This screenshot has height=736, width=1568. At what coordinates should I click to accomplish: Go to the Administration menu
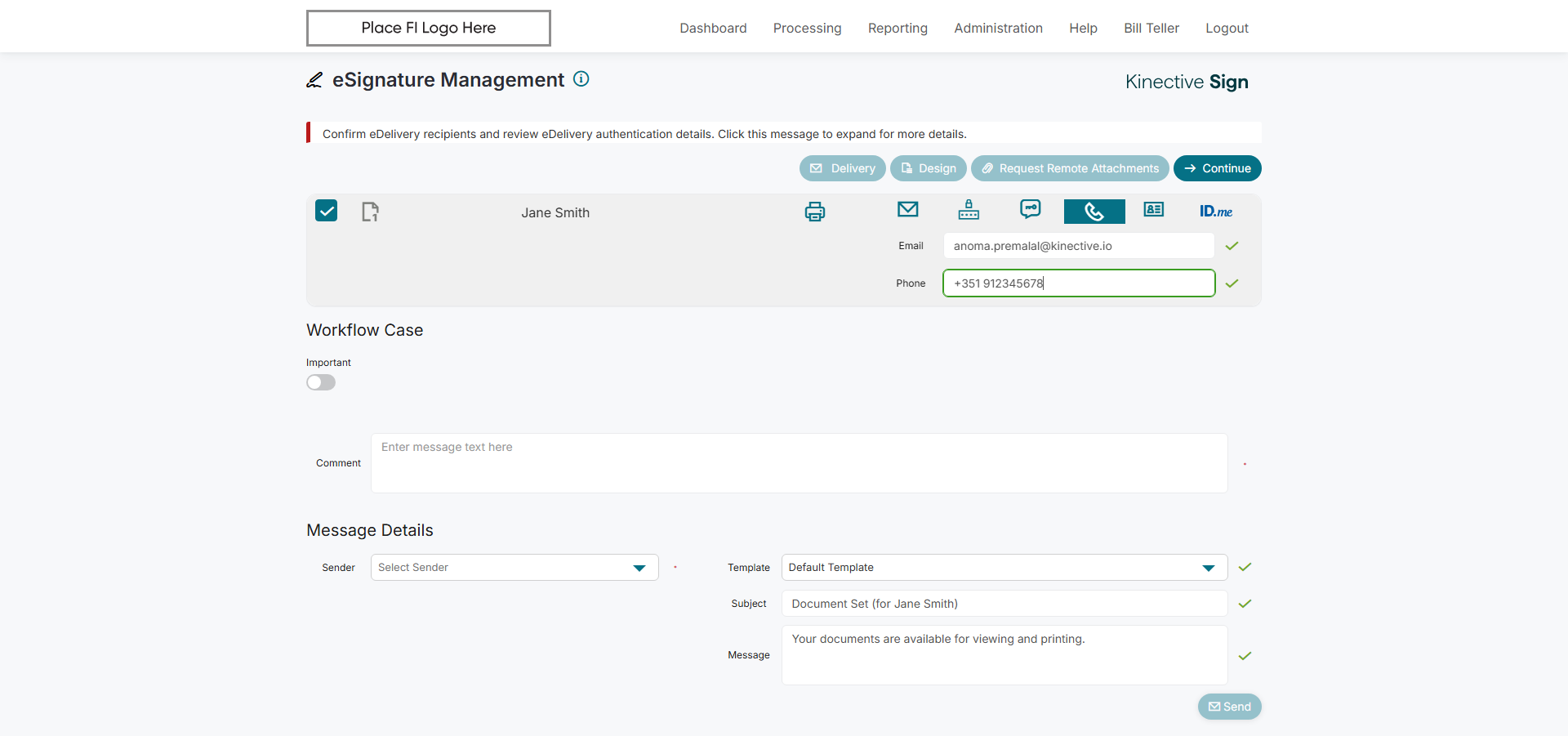pos(998,29)
